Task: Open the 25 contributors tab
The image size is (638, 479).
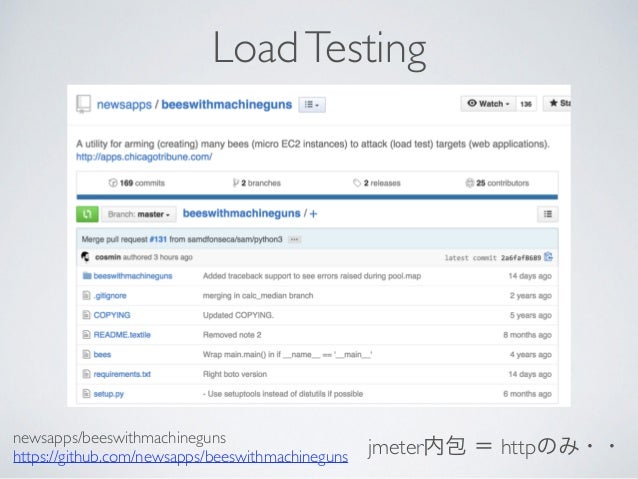Action: pyautogui.click(x=497, y=183)
